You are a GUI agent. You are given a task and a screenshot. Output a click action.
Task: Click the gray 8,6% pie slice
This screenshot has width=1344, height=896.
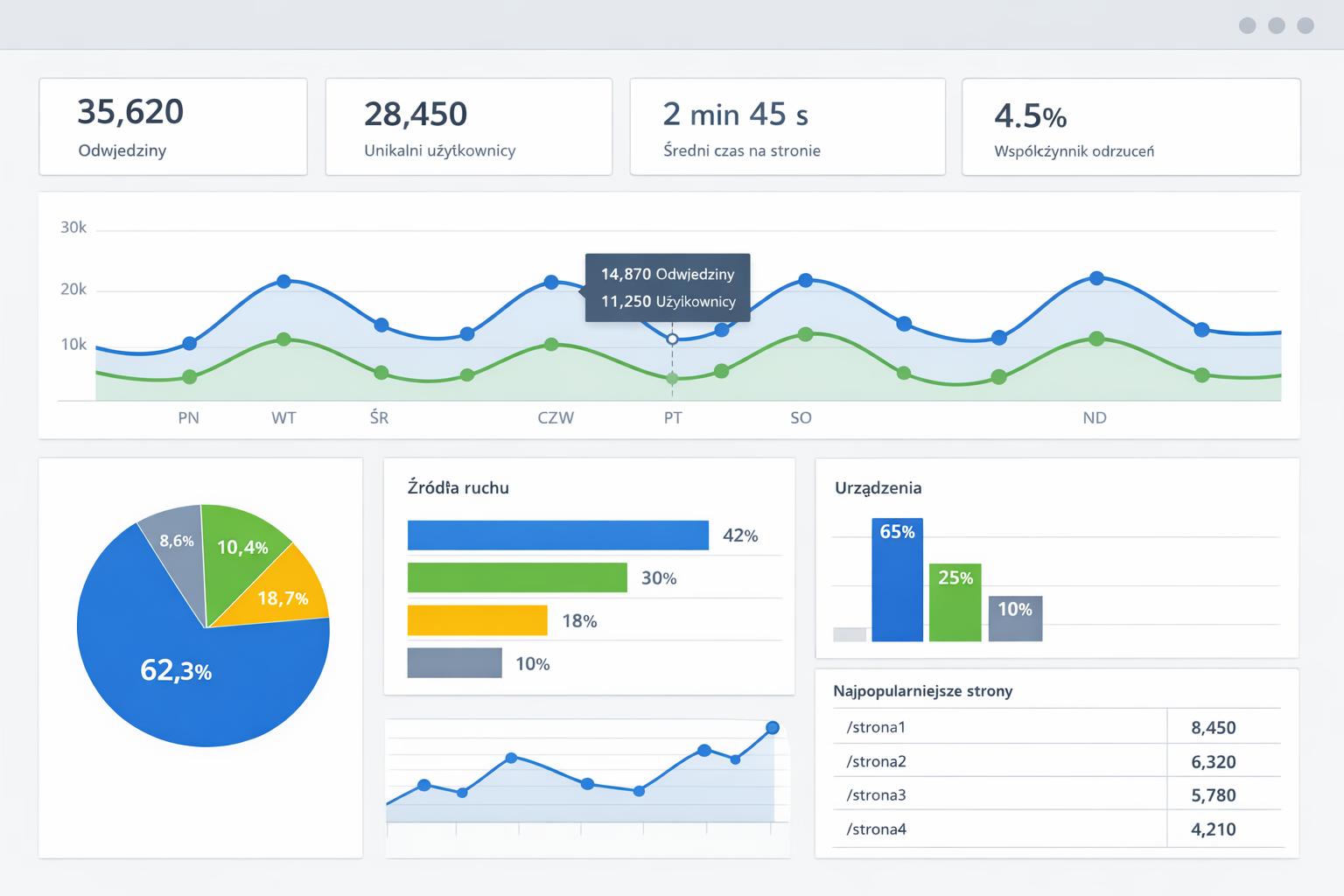pyautogui.click(x=177, y=541)
